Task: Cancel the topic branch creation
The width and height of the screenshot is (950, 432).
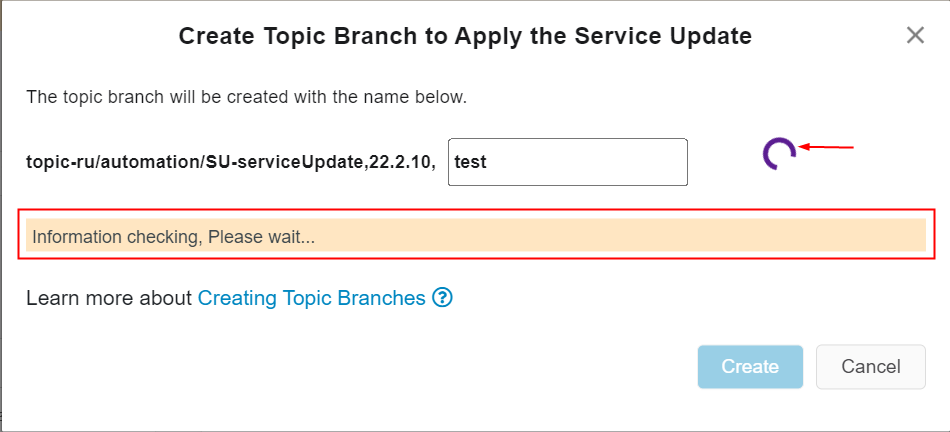Action: (870, 367)
